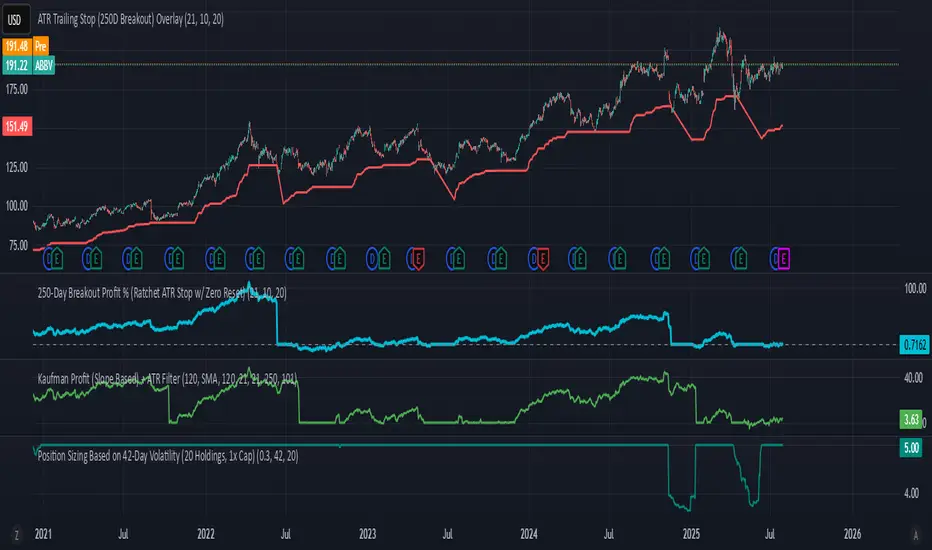Open the Z timezone button
The image size is (932, 550).
click(16, 535)
